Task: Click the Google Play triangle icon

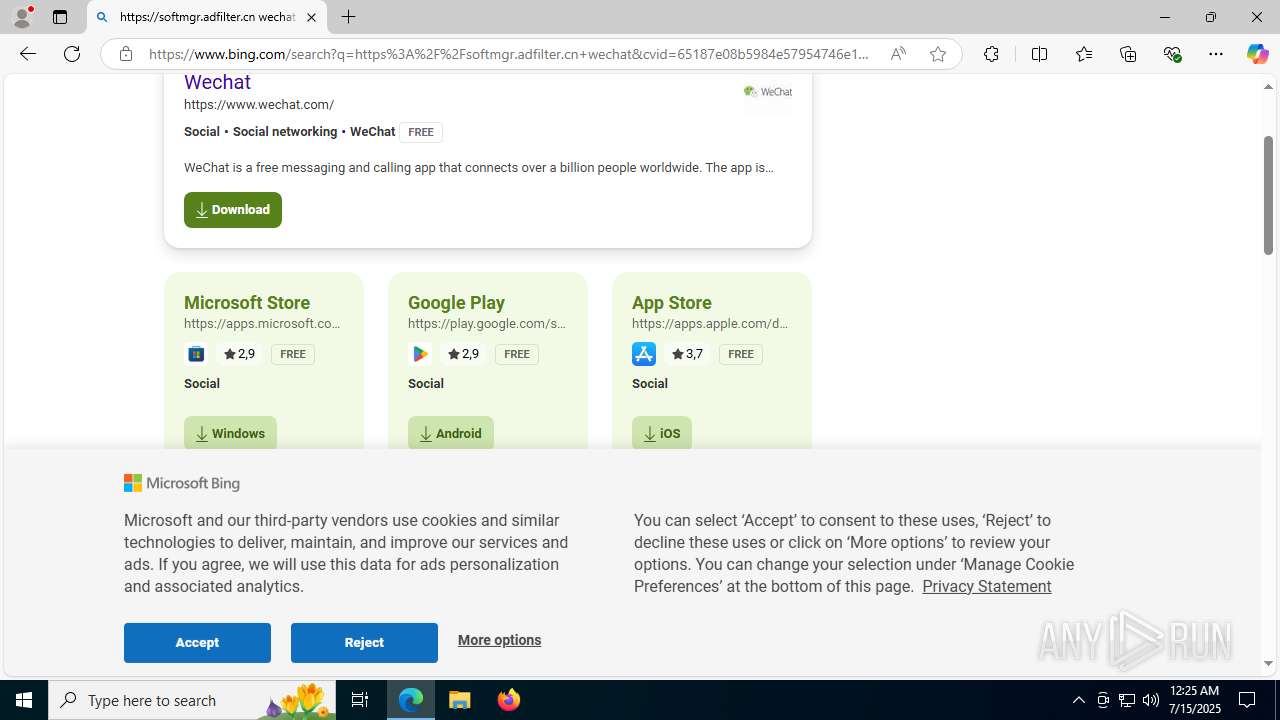Action: 420,354
